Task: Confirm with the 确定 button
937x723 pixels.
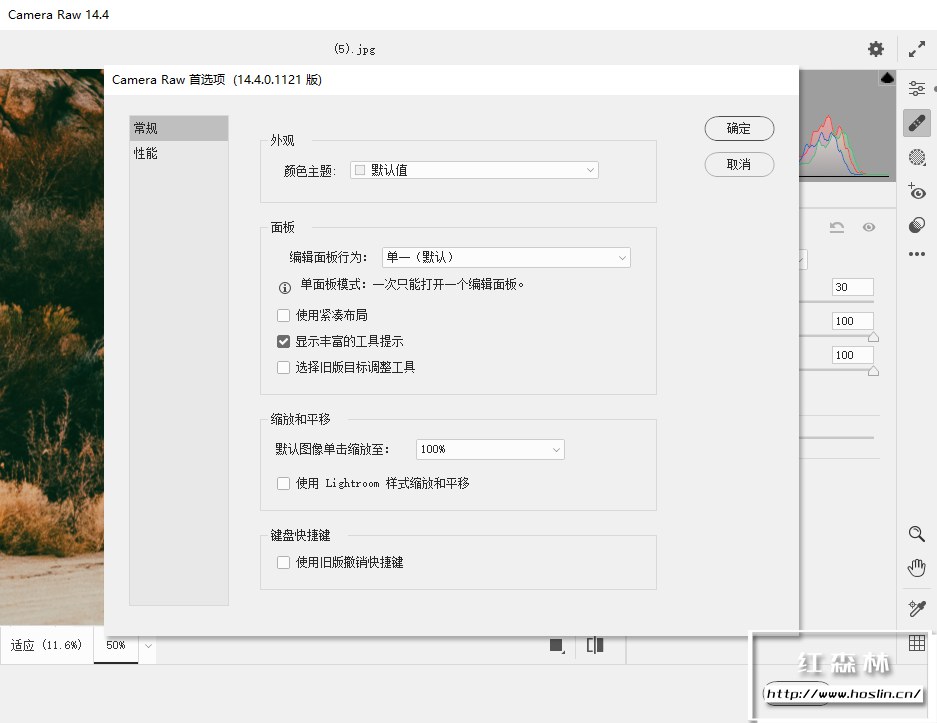Action: (739, 128)
